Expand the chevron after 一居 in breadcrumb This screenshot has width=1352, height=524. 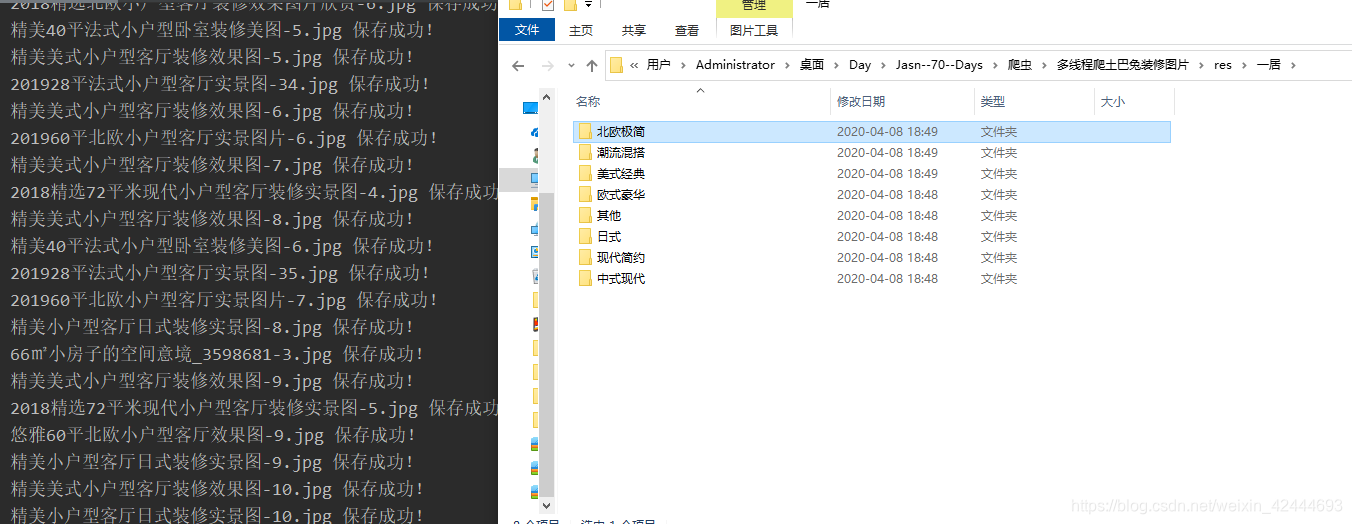pyautogui.click(x=1293, y=65)
